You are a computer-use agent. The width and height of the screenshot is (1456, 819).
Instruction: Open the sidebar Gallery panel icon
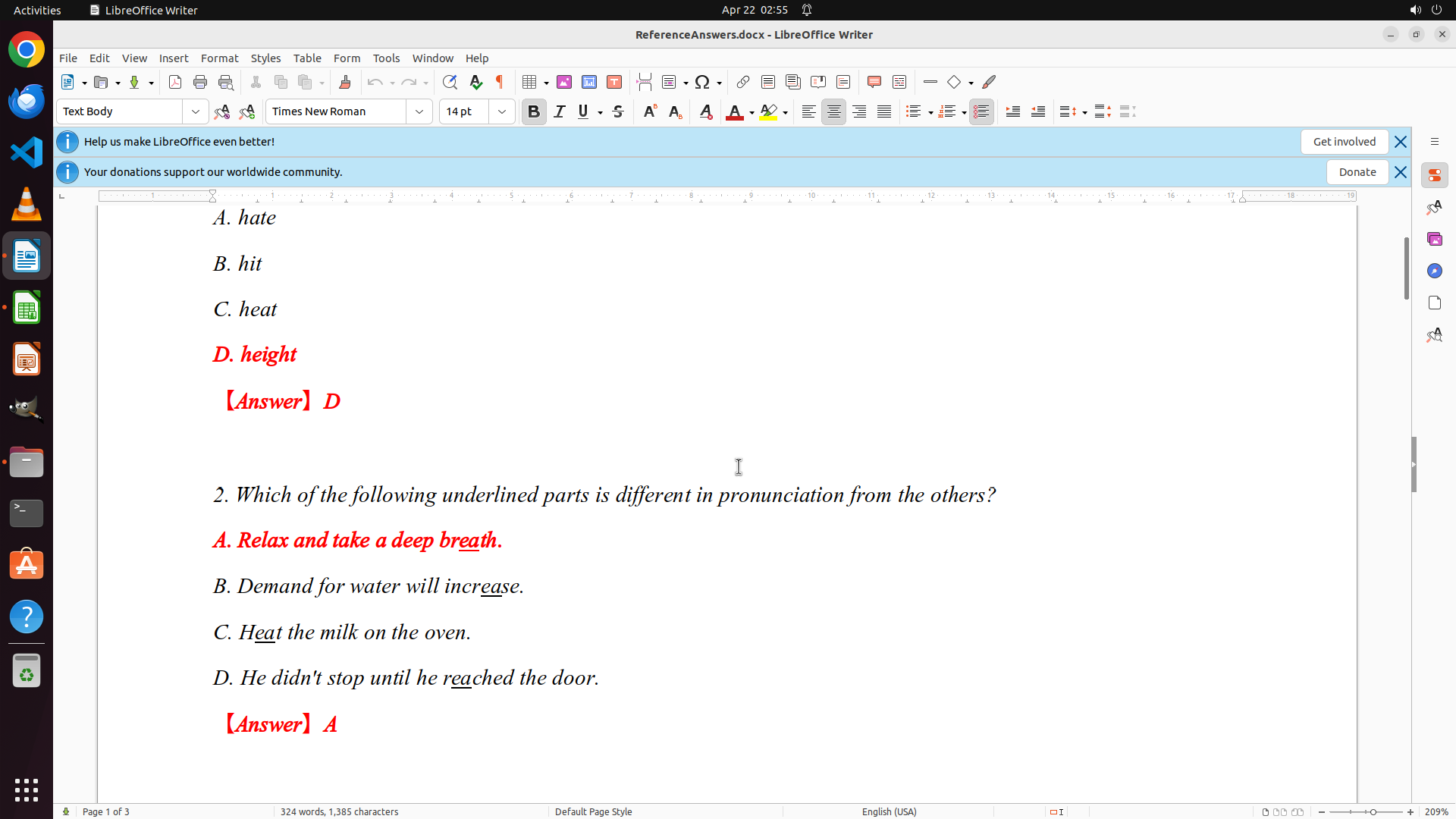coord(1434,239)
